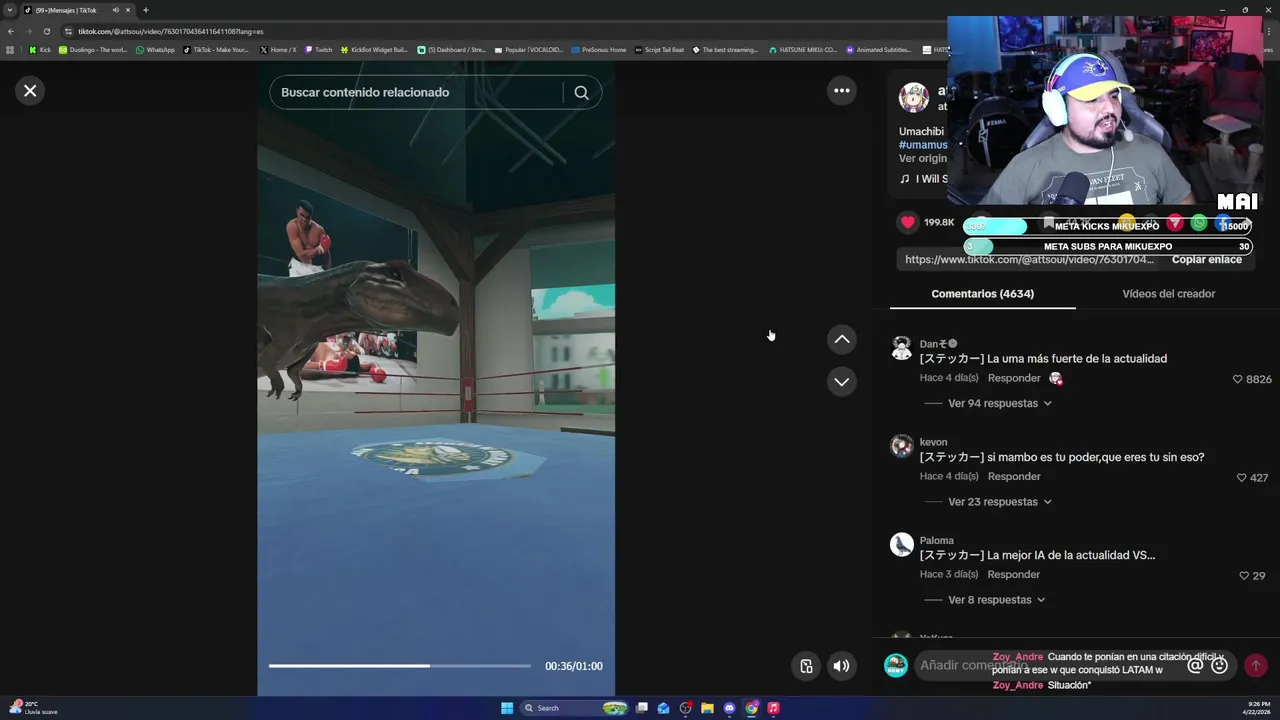This screenshot has width=1280, height=720.
Task: Open a new browser tab with plus
Action: click(x=145, y=10)
